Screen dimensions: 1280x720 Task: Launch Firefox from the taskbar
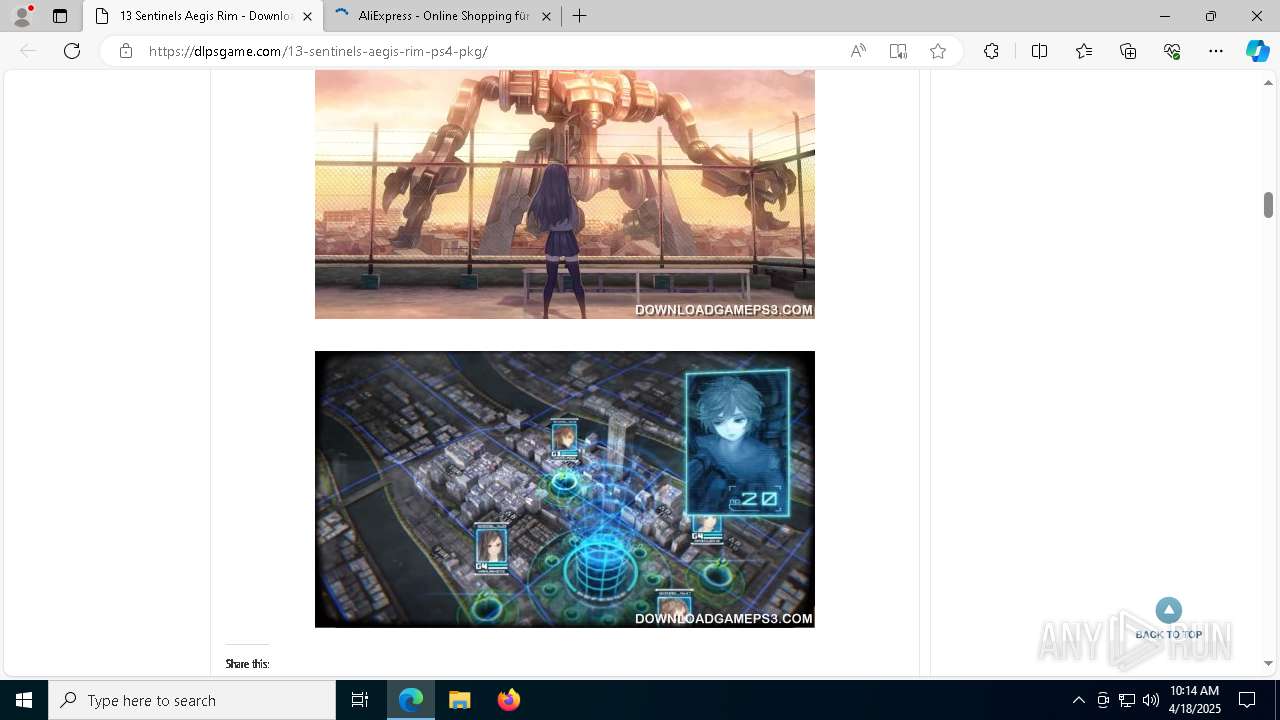point(508,700)
